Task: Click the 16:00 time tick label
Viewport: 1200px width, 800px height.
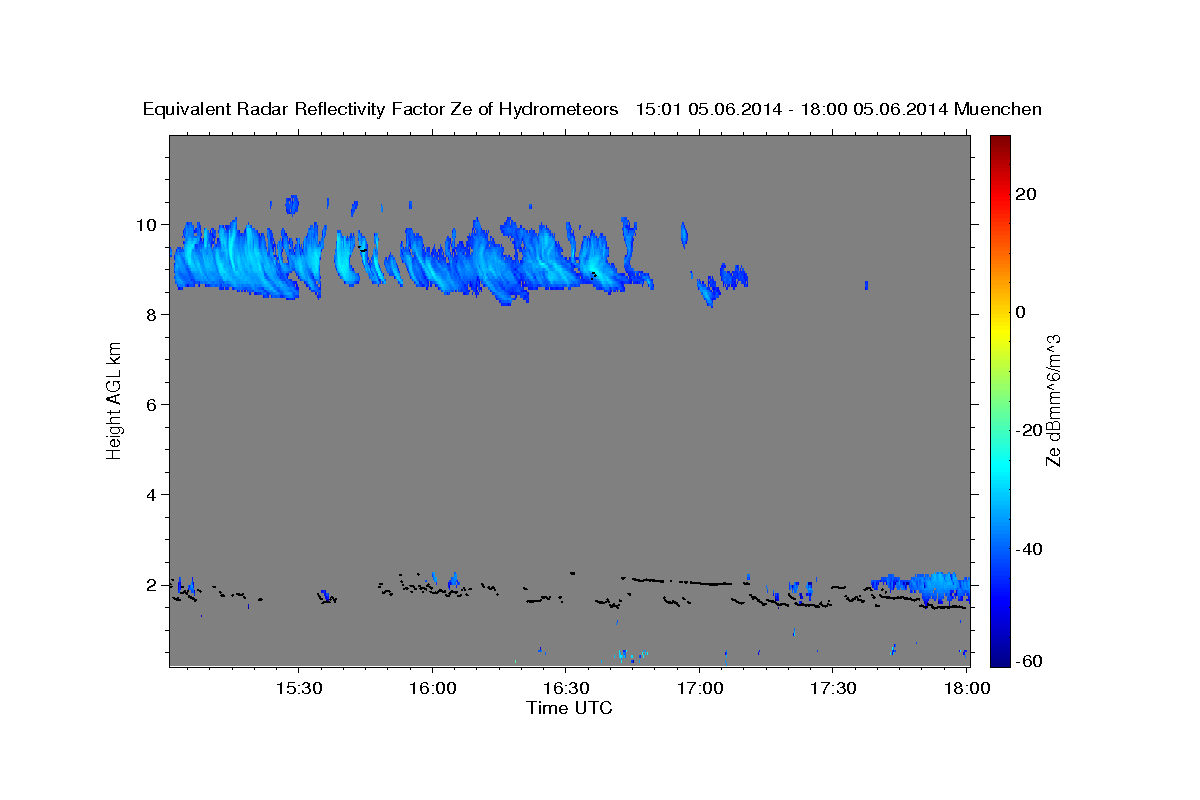Action: [x=433, y=689]
